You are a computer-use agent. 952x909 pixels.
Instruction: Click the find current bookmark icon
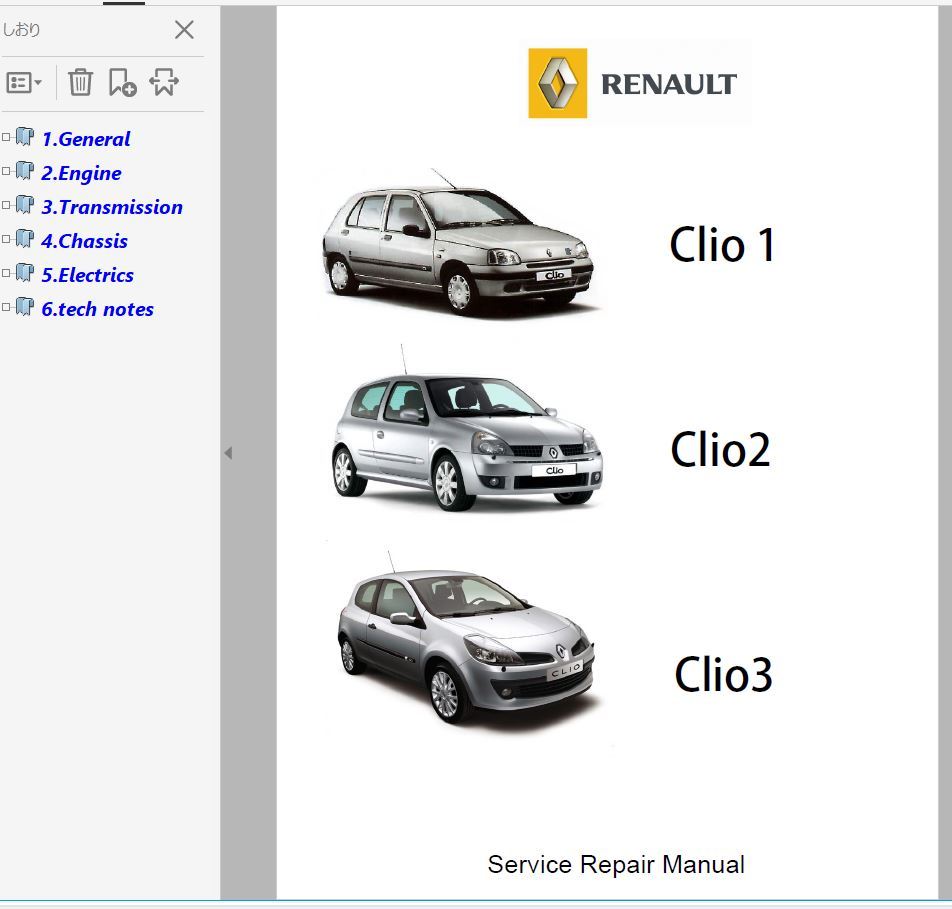[x=164, y=83]
